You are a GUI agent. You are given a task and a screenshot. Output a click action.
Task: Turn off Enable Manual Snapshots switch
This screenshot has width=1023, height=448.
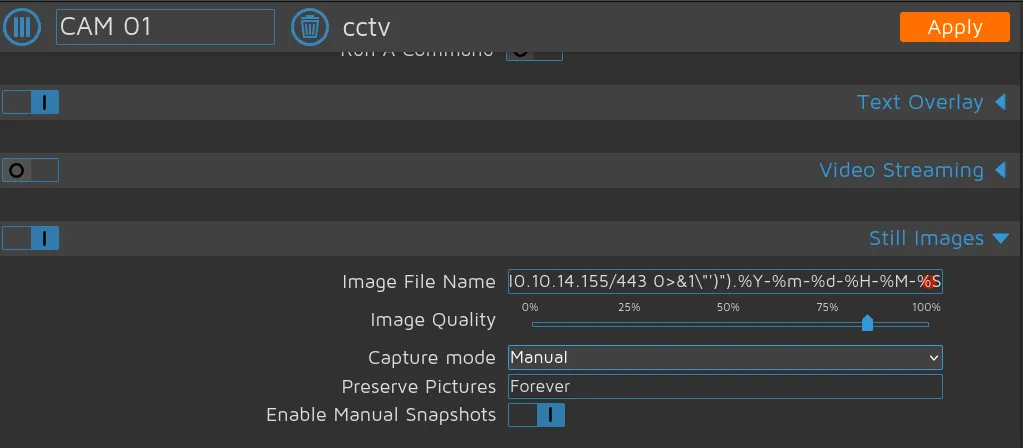tap(536, 414)
